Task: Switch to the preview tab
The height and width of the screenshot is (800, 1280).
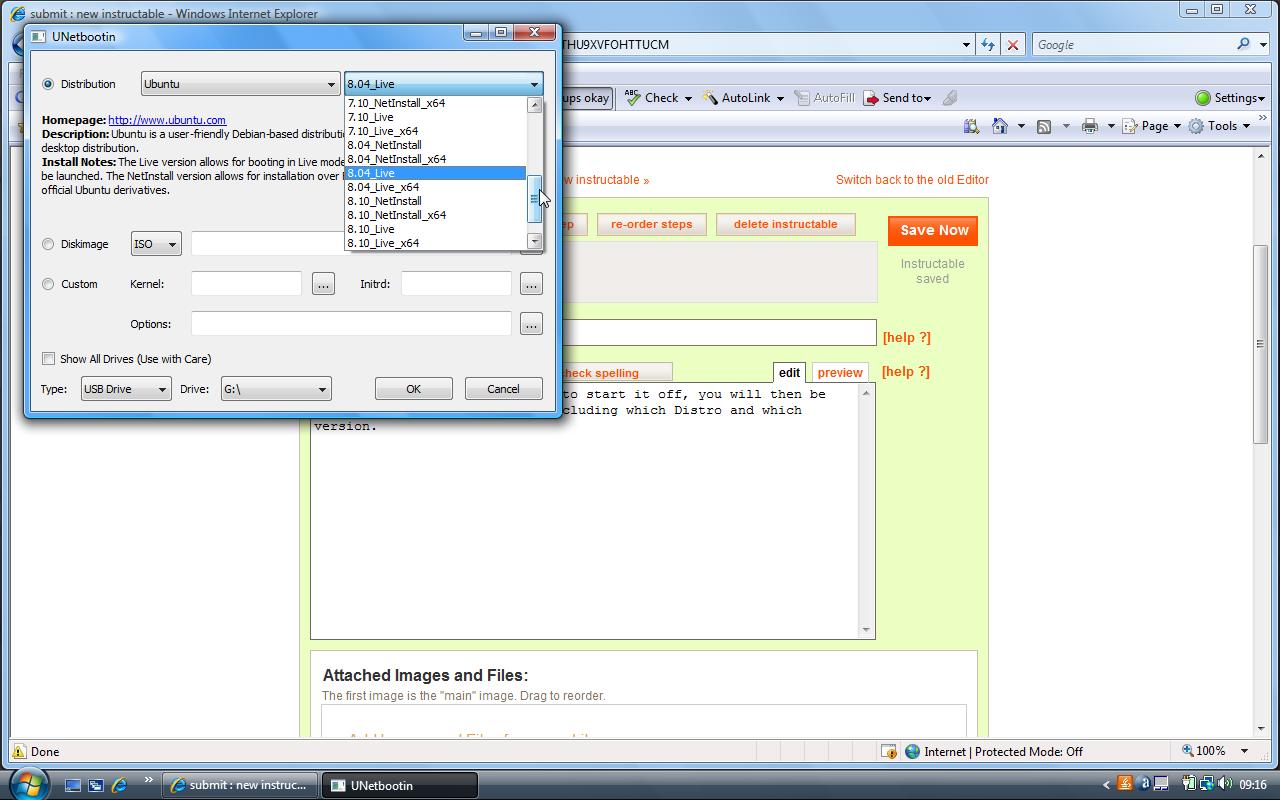Action: click(x=839, y=372)
